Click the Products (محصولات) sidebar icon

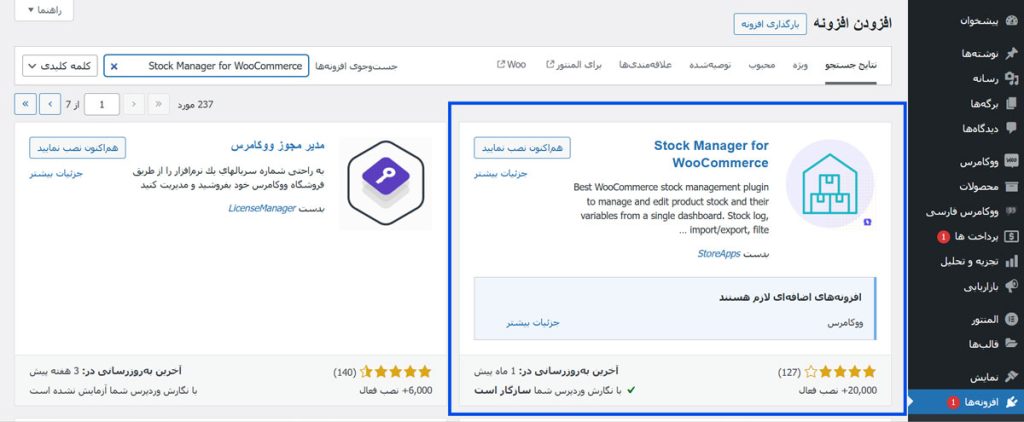pyautogui.click(x=1011, y=186)
